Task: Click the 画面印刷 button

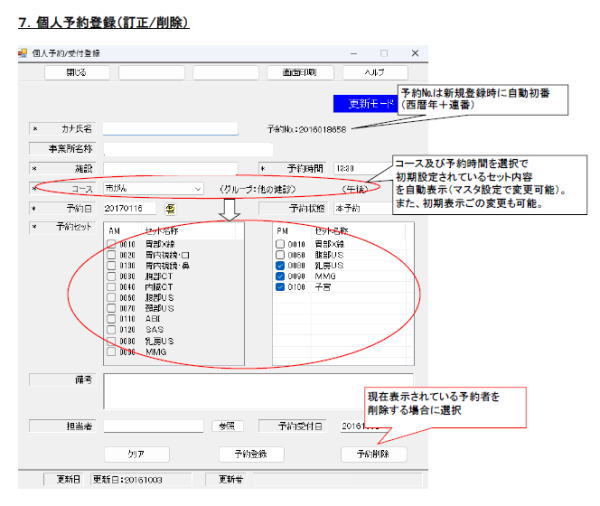Action: [x=300, y=72]
